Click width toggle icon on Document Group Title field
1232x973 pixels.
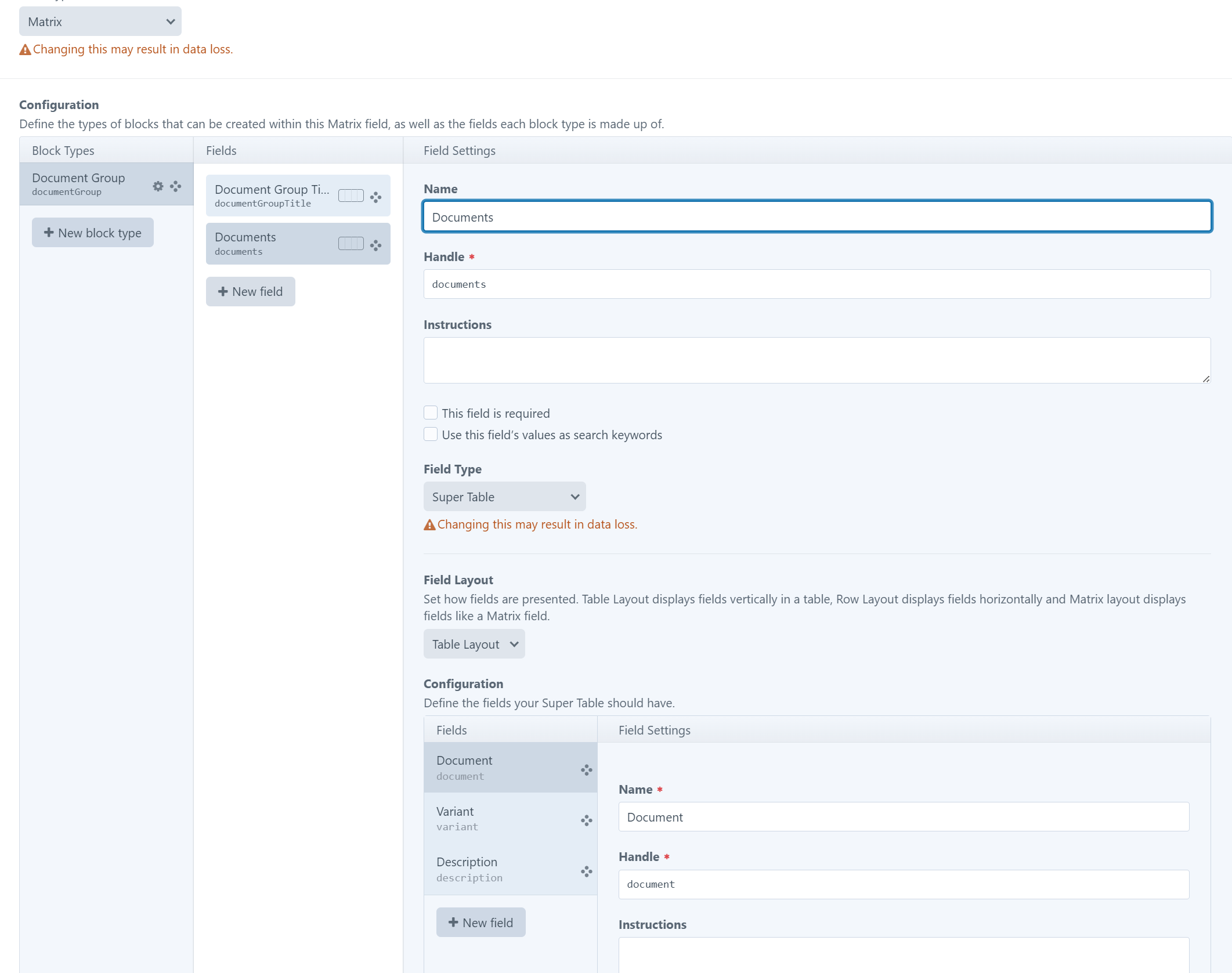click(351, 196)
